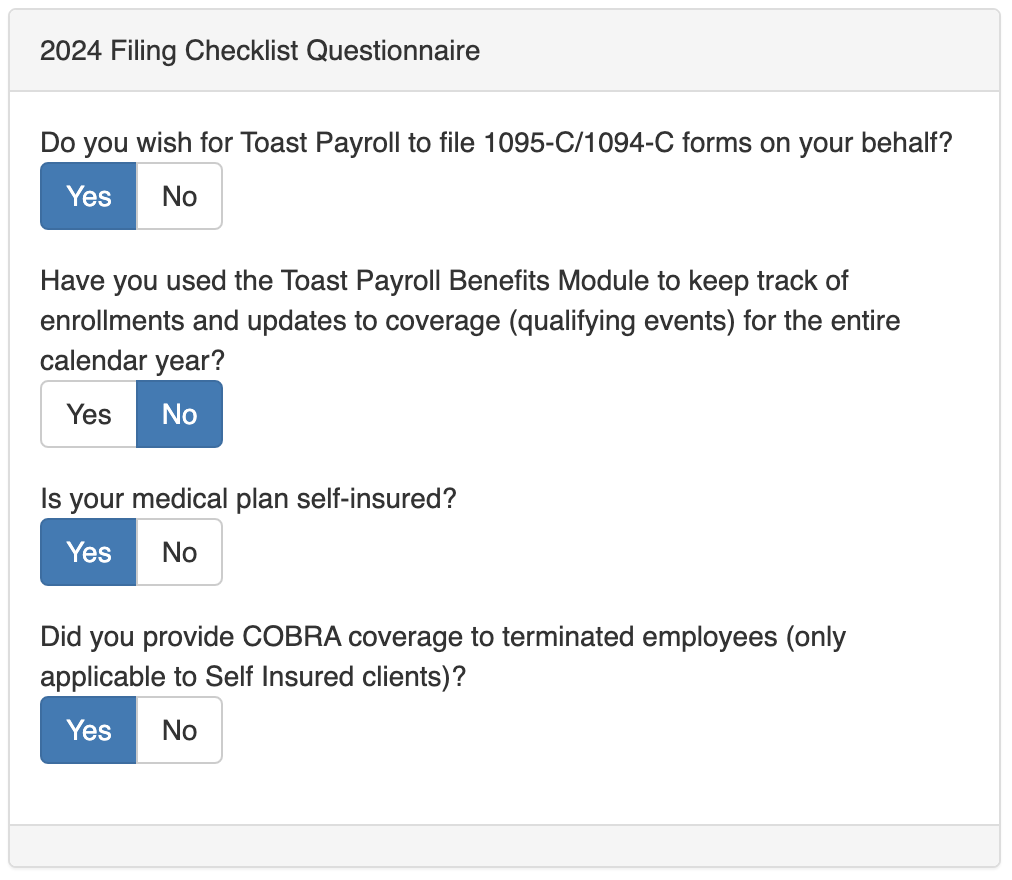The image size is (1012, 880).
Task: Click the gray panel footer bar
Action: [504, 845]
